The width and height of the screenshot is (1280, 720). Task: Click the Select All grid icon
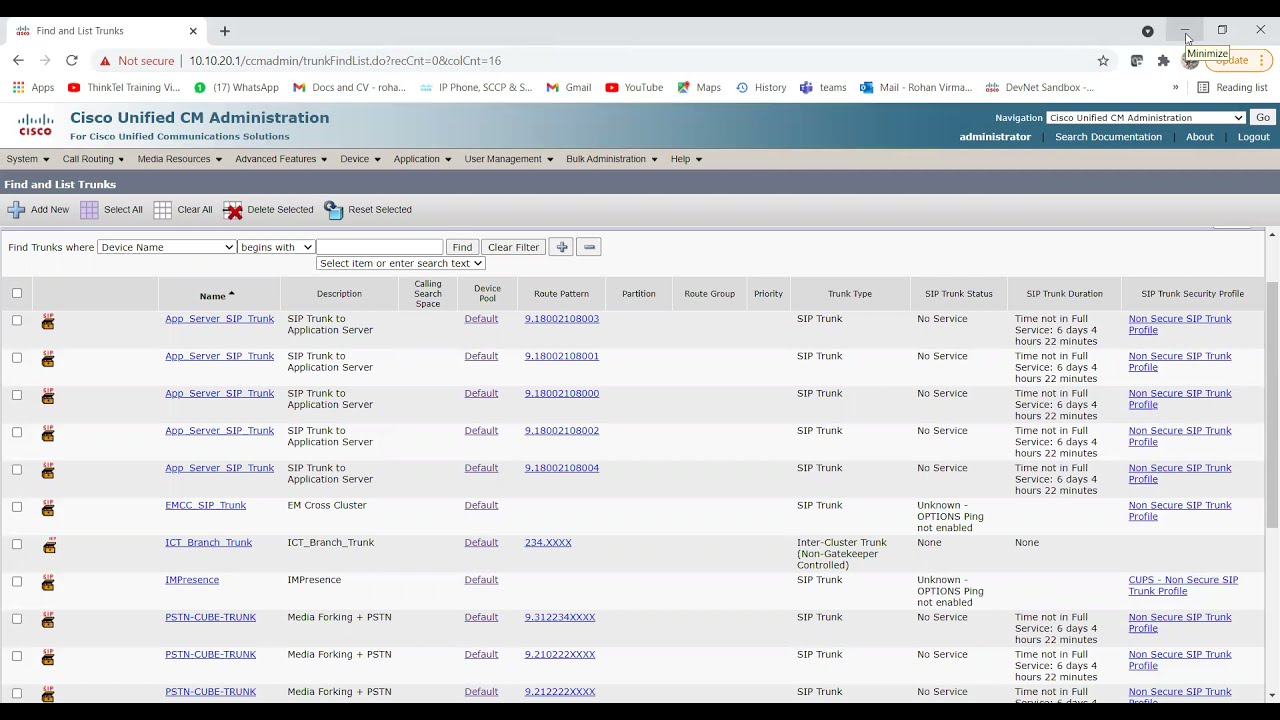tap(89, 210)
